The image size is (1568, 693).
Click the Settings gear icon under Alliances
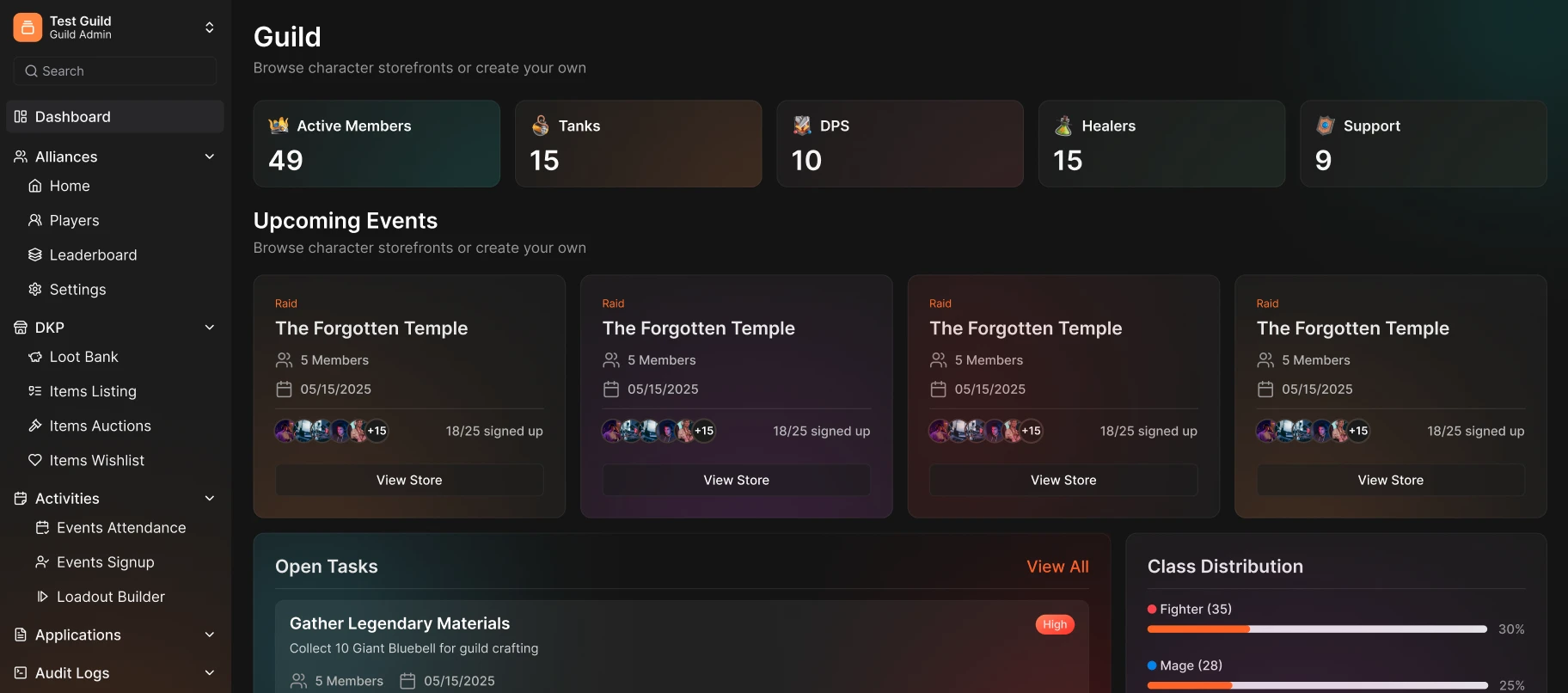point(34,290)
